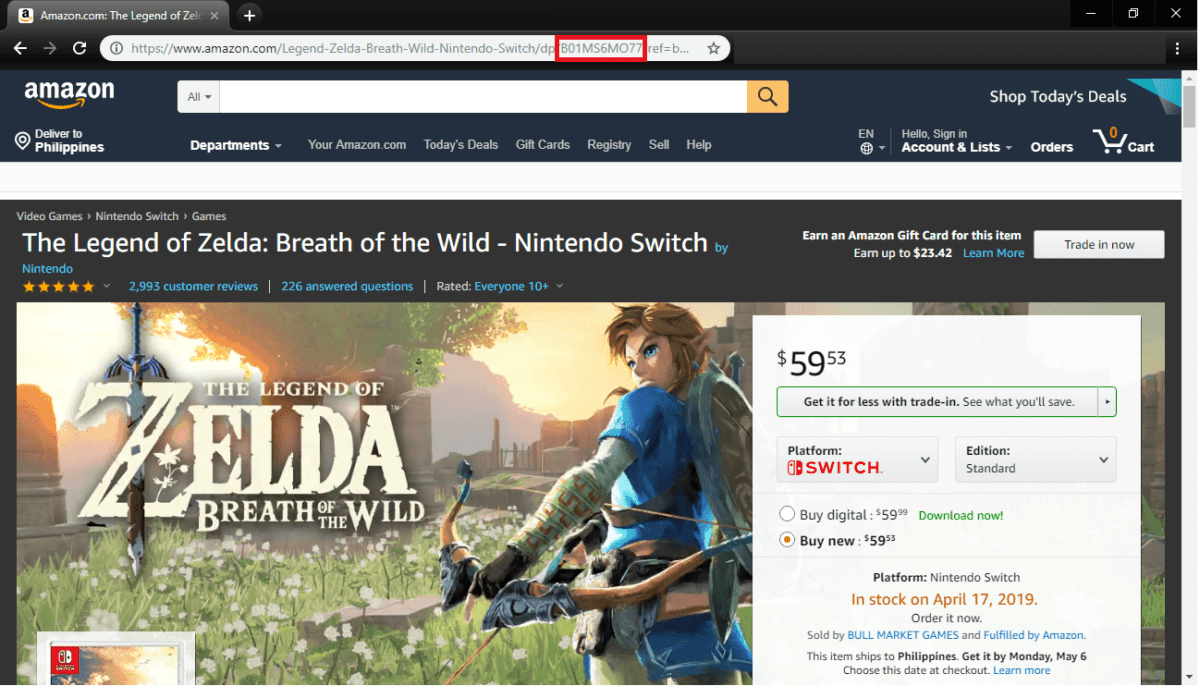Select the Buy new radio option
The width and height of the screenshot is (1200, 686).
[787, 540]
